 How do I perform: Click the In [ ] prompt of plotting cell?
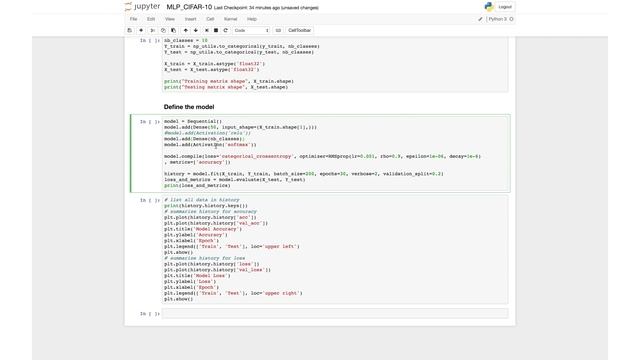(150, 200)
